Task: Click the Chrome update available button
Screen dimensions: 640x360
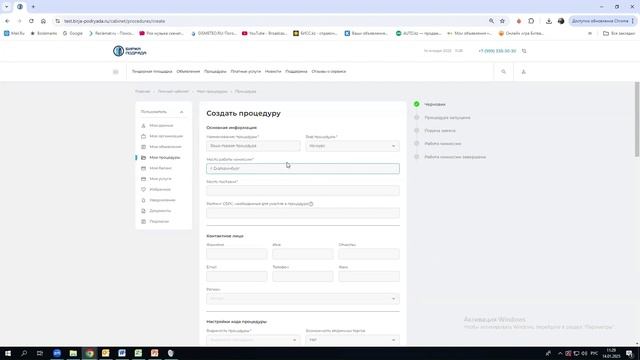Action: coord(602,21)
